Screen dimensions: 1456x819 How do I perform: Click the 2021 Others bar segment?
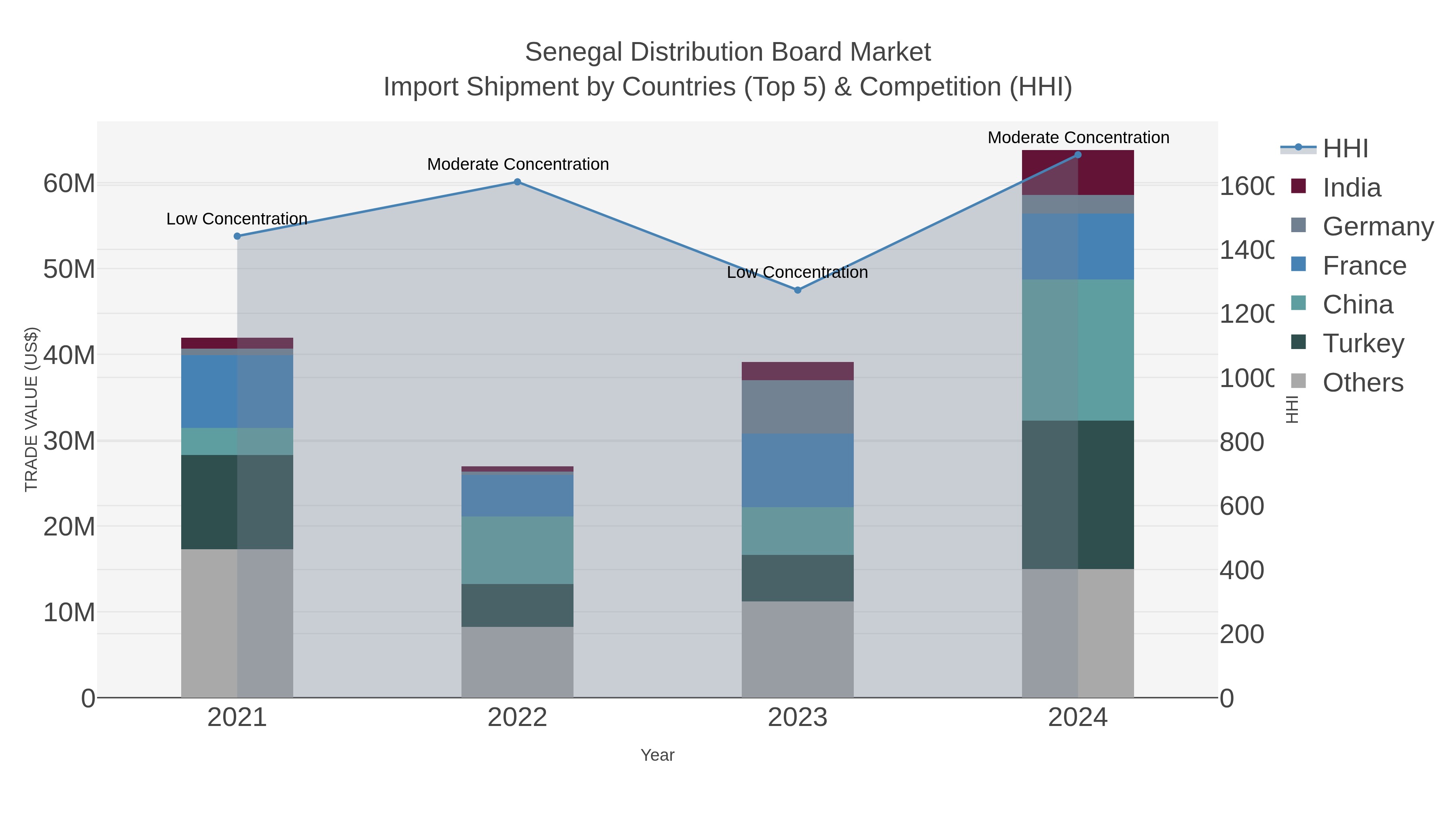click(x=237, y=623)
